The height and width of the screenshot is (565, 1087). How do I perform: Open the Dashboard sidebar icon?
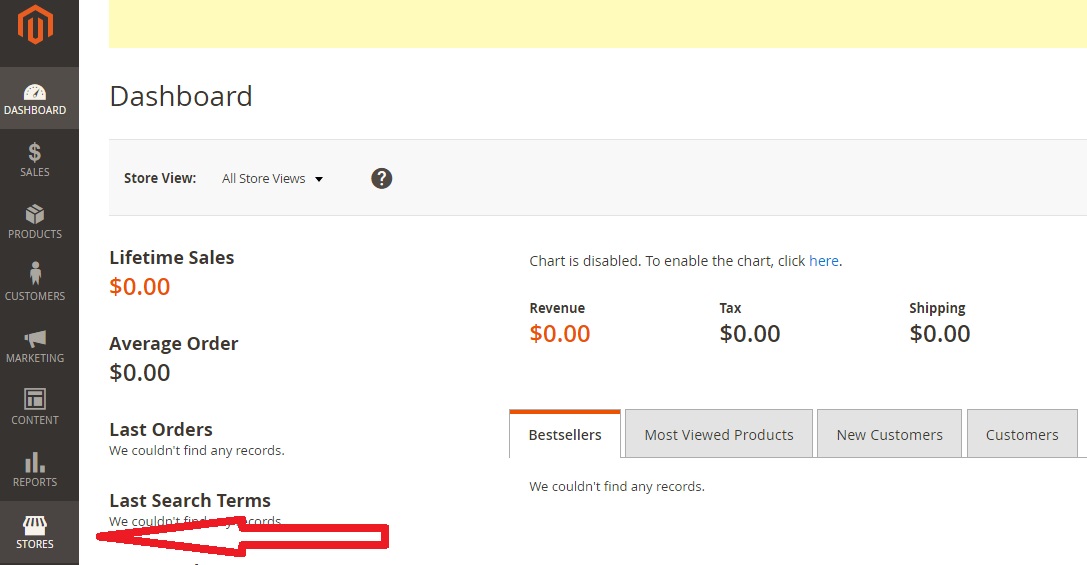tap(35, 93)
